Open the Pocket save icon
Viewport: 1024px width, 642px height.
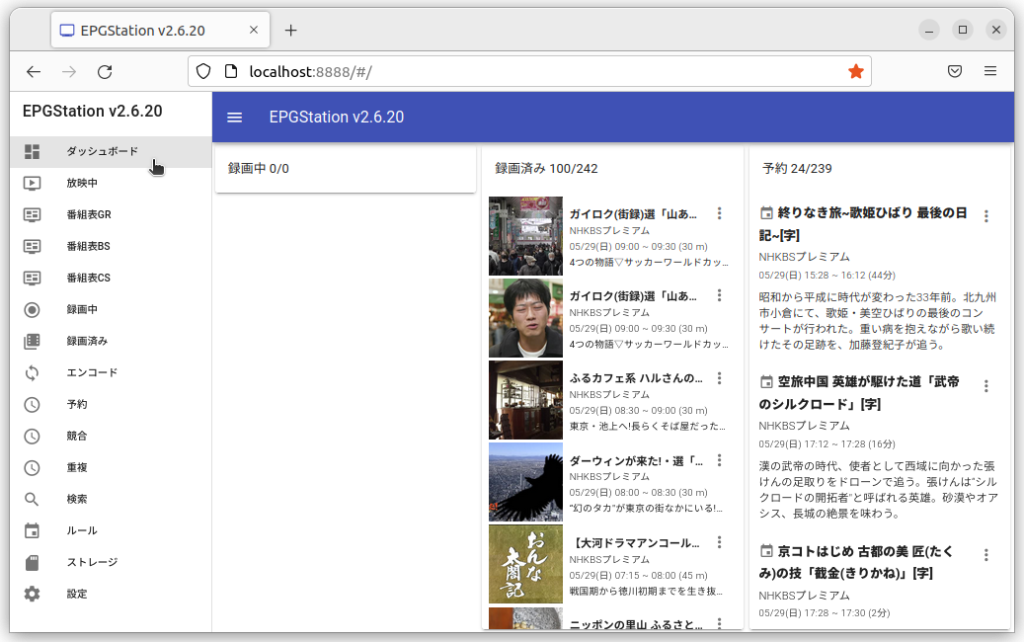(x=955, y=71)
